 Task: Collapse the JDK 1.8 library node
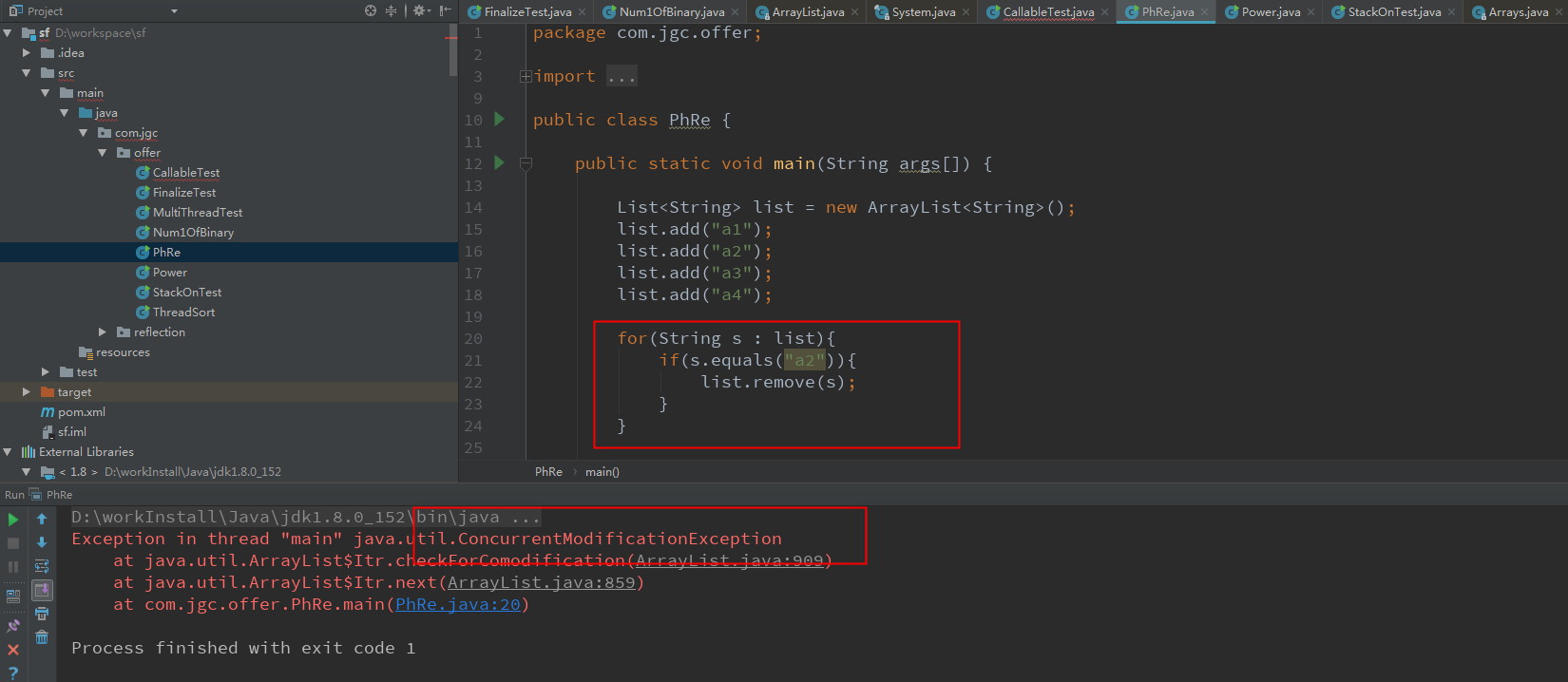[x=27, y=472]
